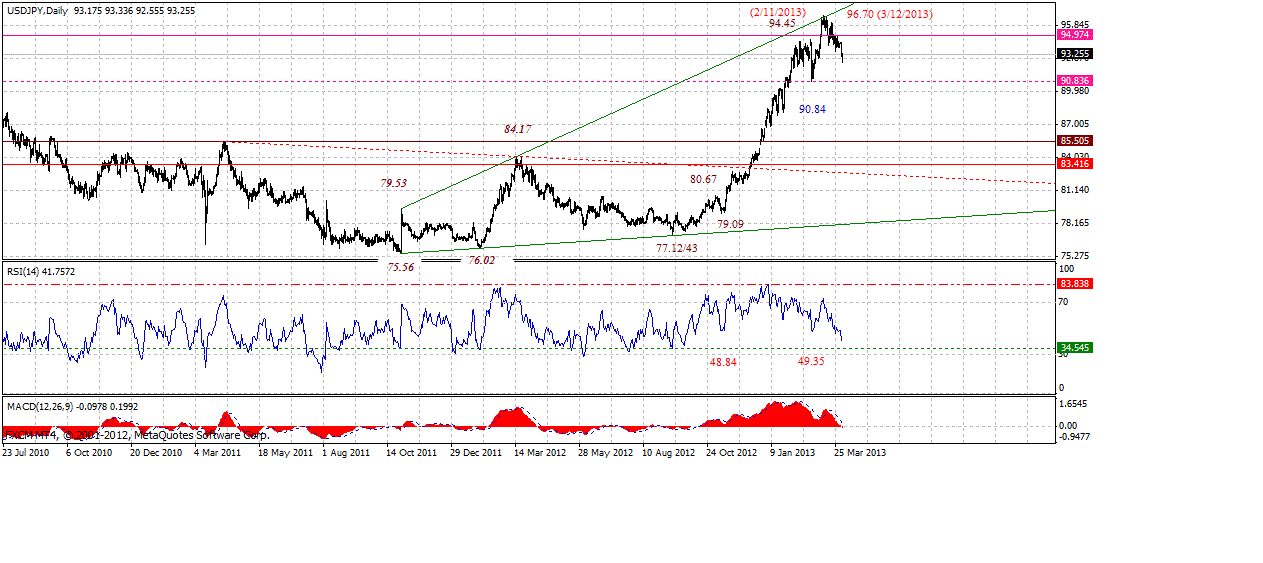Click the 80.67 price annotation
The height and width of the screenshot is (563, 1263).
point(703,179)
